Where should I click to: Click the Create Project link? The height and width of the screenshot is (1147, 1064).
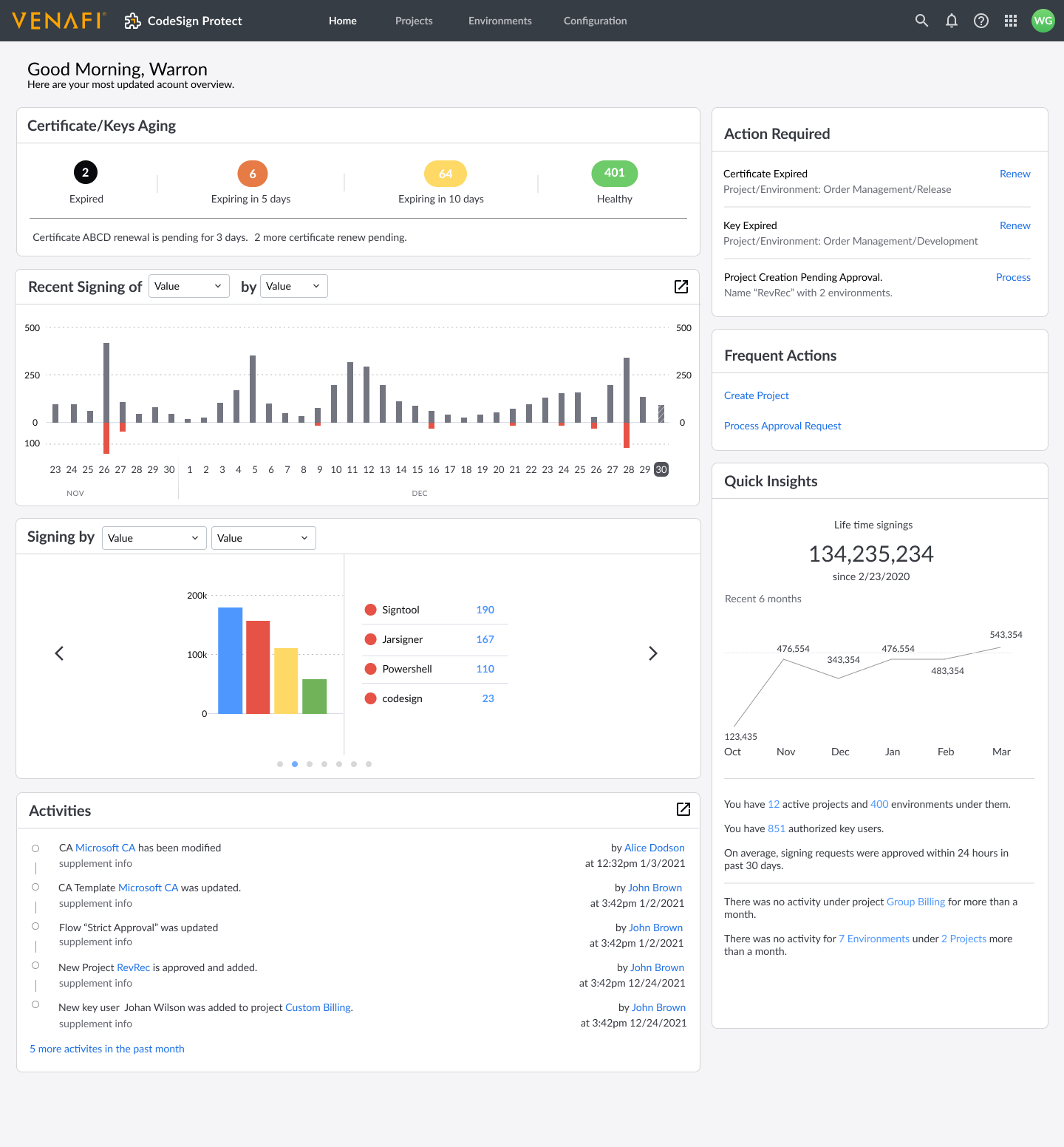click(x=756, y=395)
